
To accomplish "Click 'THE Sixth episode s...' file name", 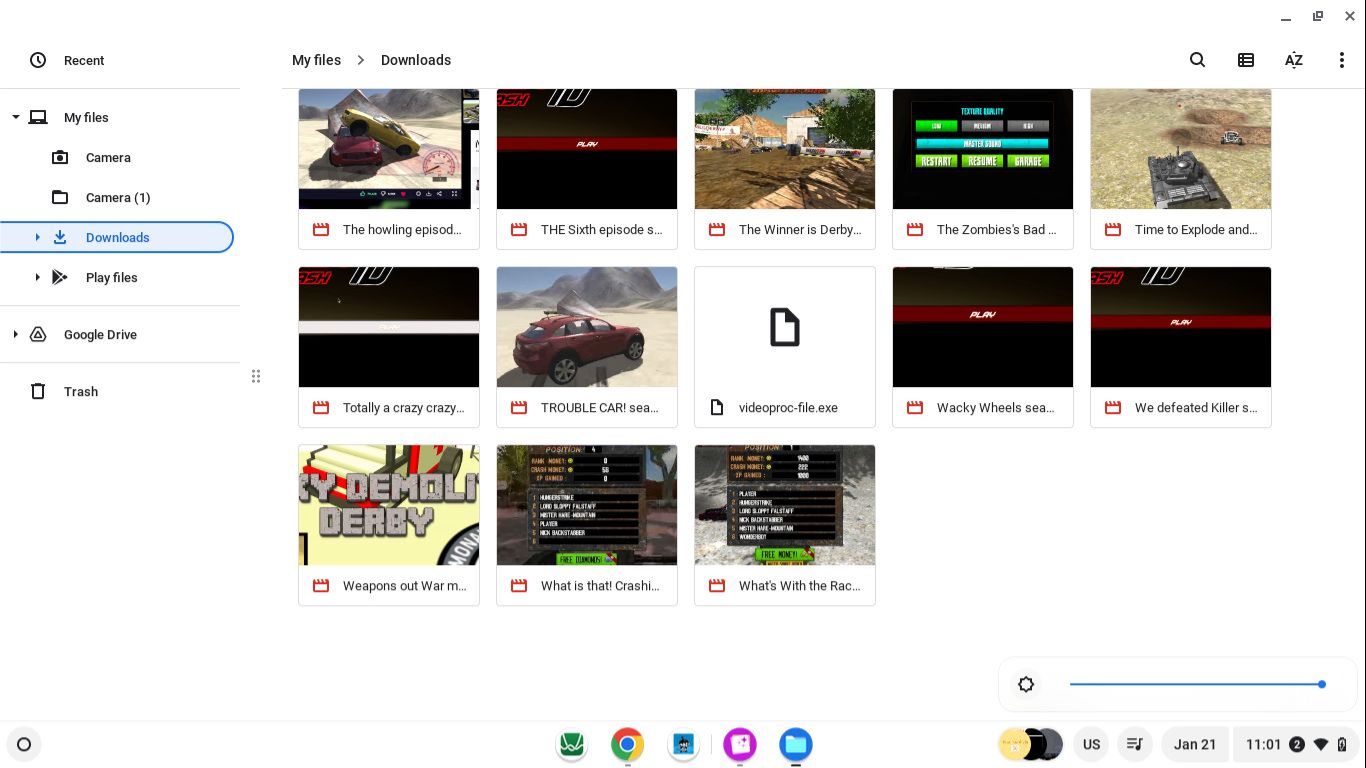I will coord(601,230).
